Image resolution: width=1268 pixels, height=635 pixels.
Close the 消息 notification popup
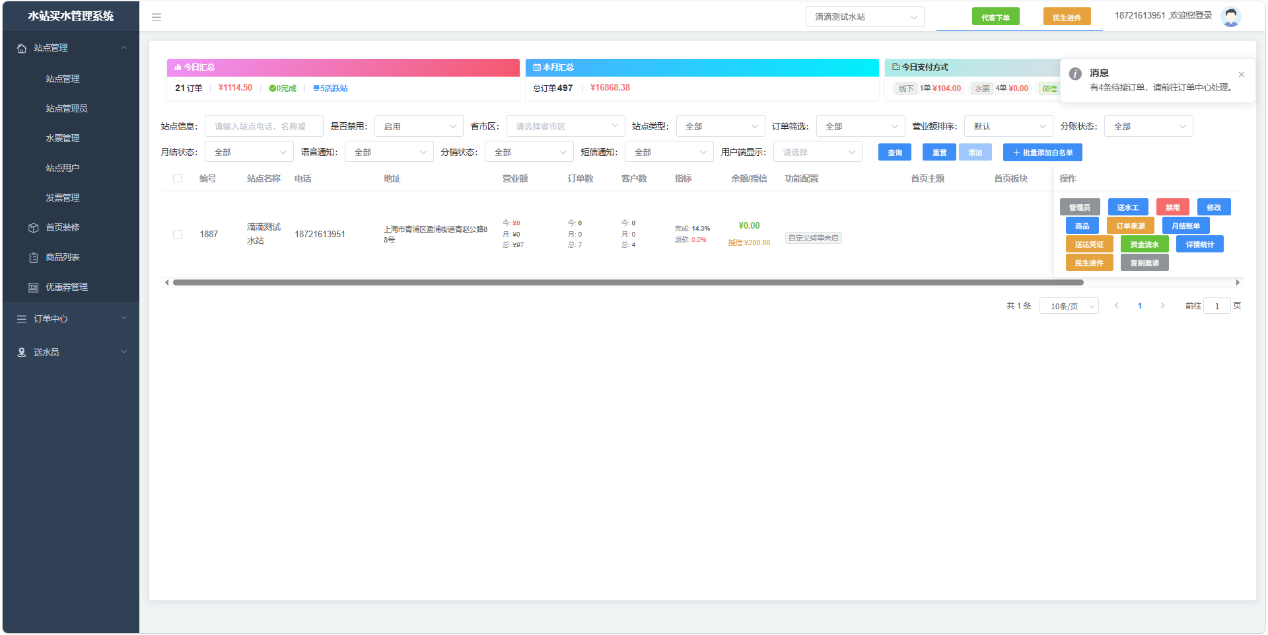point(1241,74)
